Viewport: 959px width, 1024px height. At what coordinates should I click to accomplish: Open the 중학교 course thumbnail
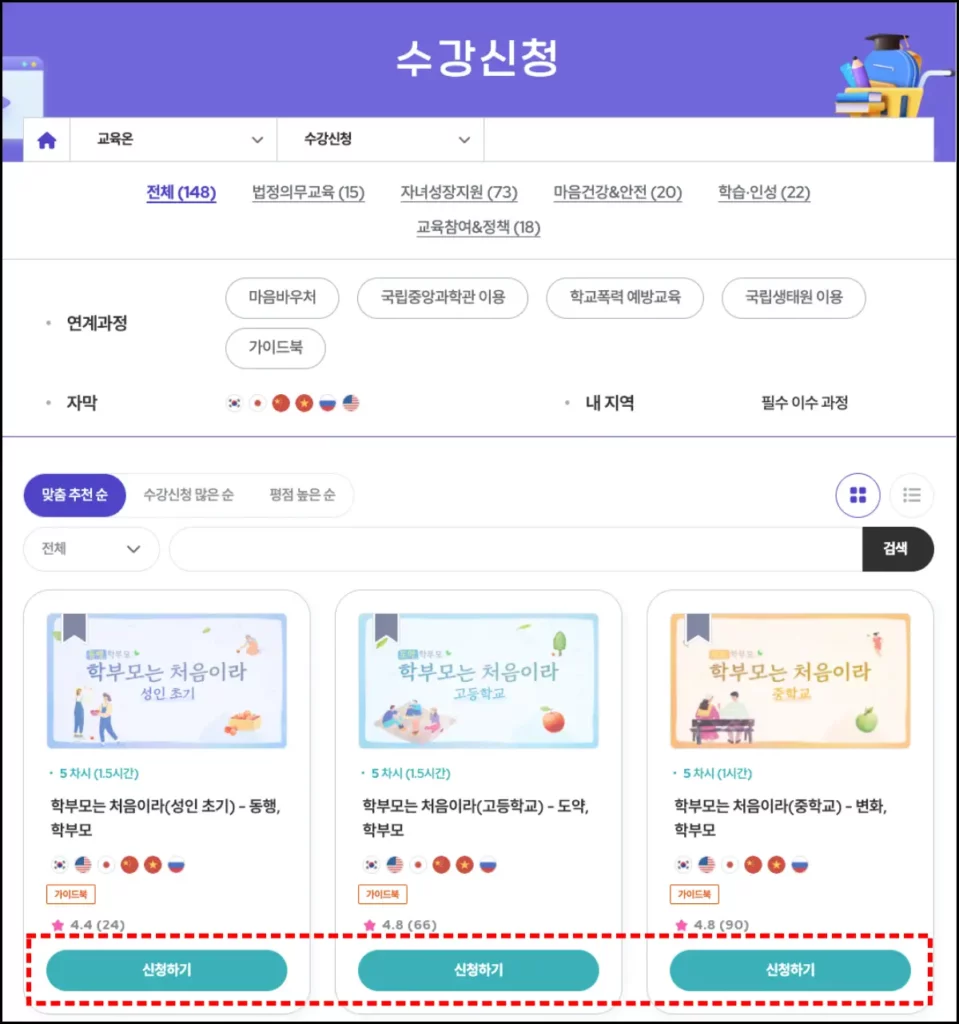click(790, 680)
